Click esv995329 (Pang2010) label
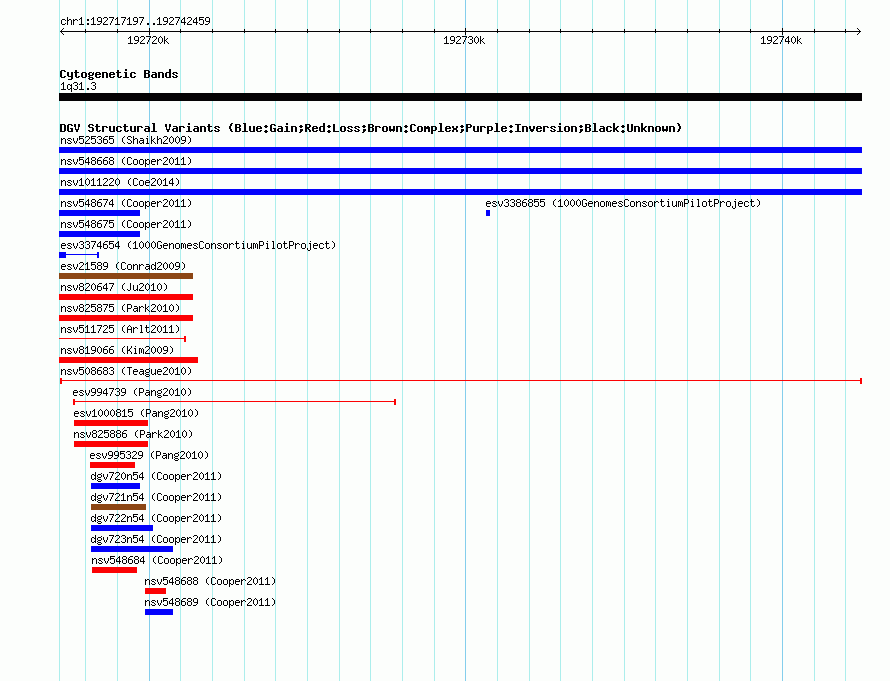The image size is (890, 681). coord(149,455)
